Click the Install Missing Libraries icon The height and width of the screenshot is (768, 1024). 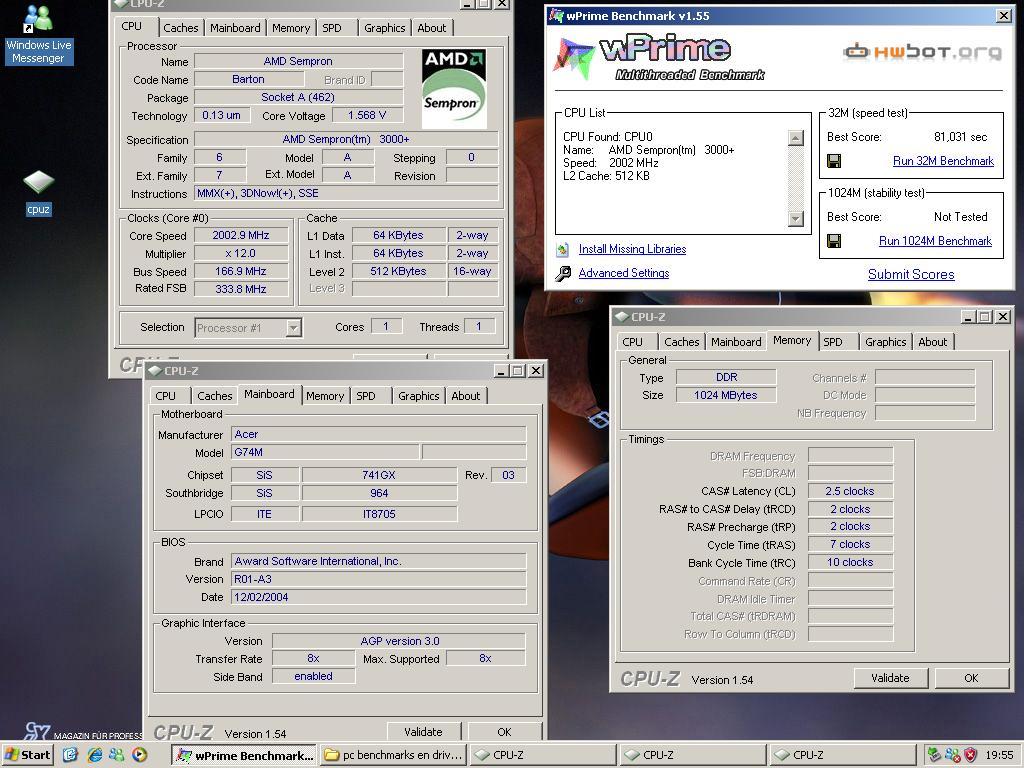click(562, 249)
